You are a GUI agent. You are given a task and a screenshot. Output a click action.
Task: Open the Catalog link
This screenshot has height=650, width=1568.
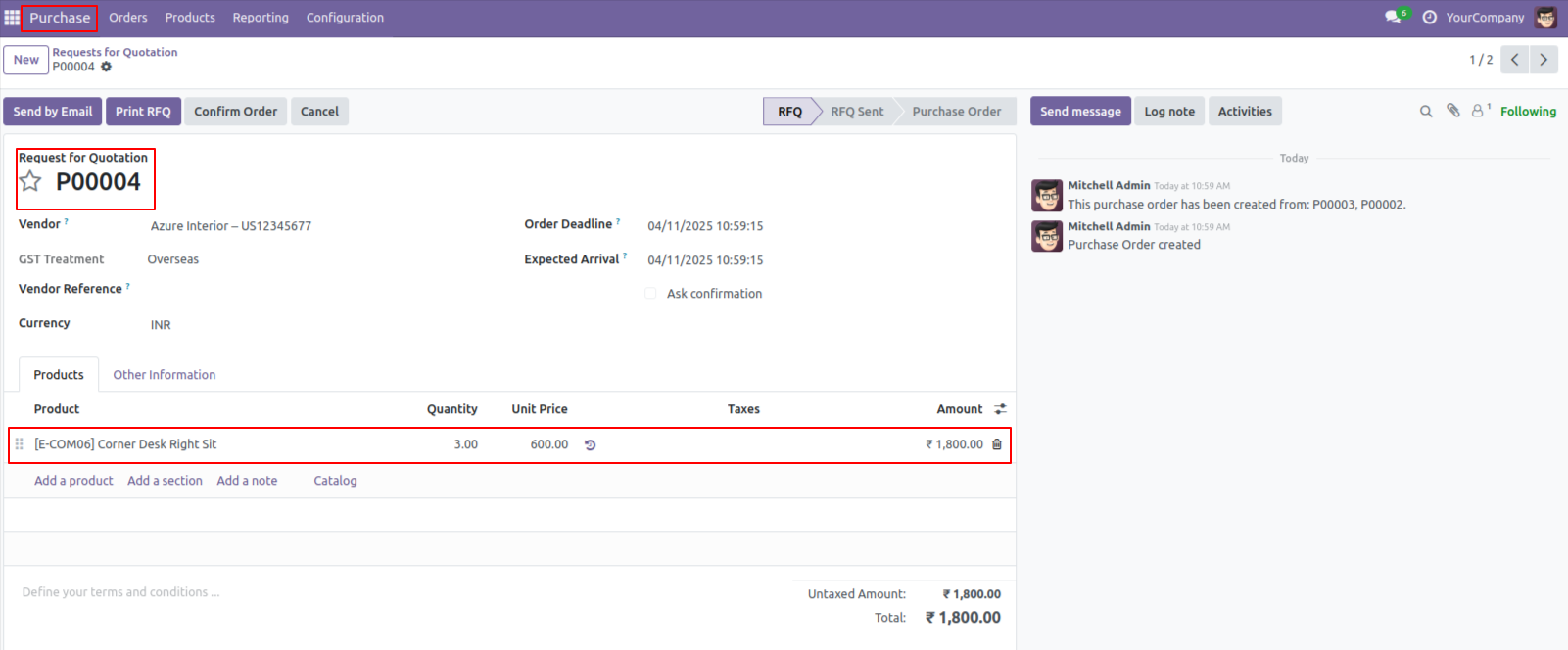click(335, 481)
